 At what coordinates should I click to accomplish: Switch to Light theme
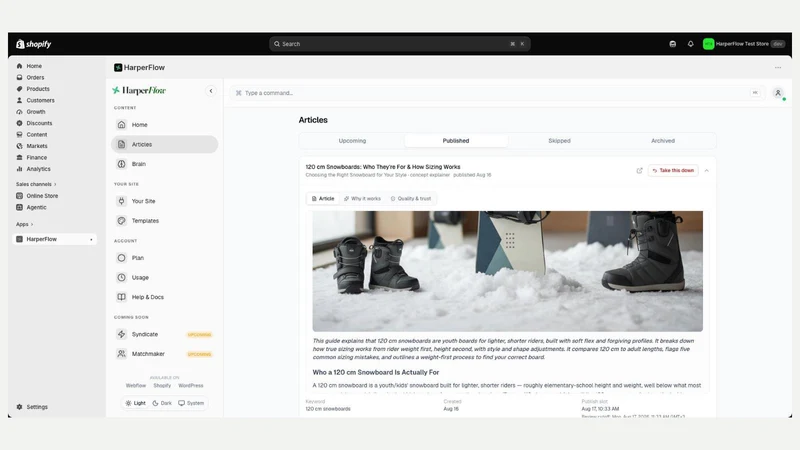coord(136,403)
